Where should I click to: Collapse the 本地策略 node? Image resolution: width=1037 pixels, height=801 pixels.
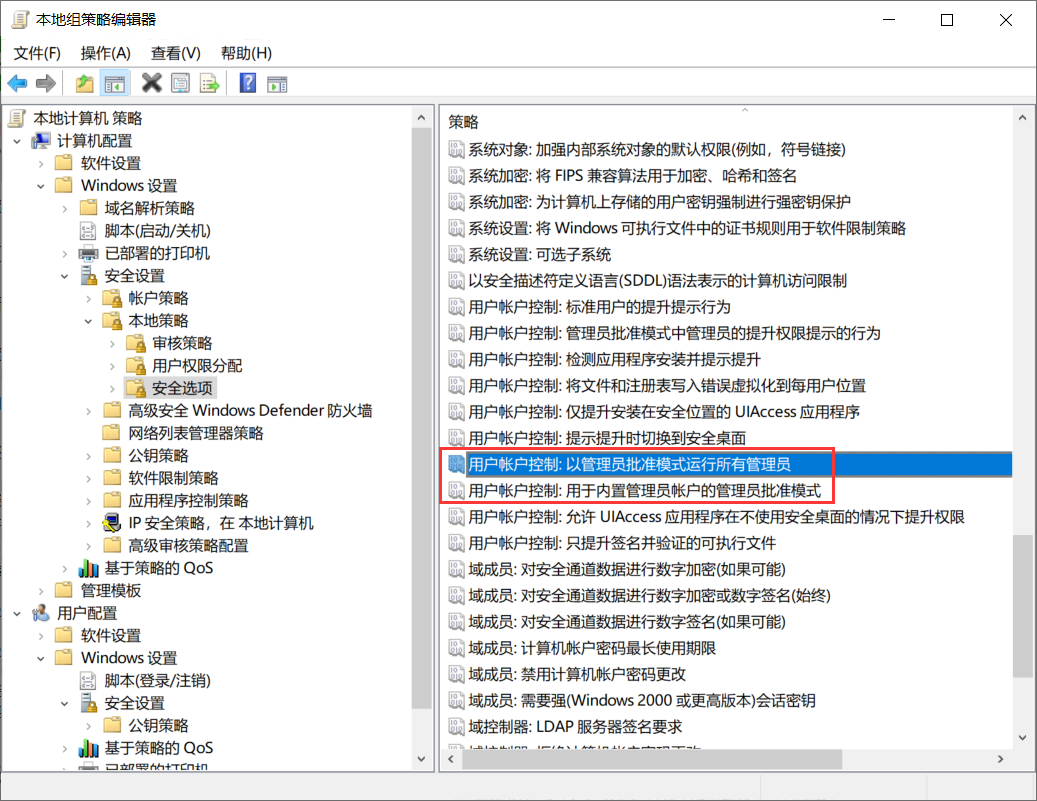[89, 321]
